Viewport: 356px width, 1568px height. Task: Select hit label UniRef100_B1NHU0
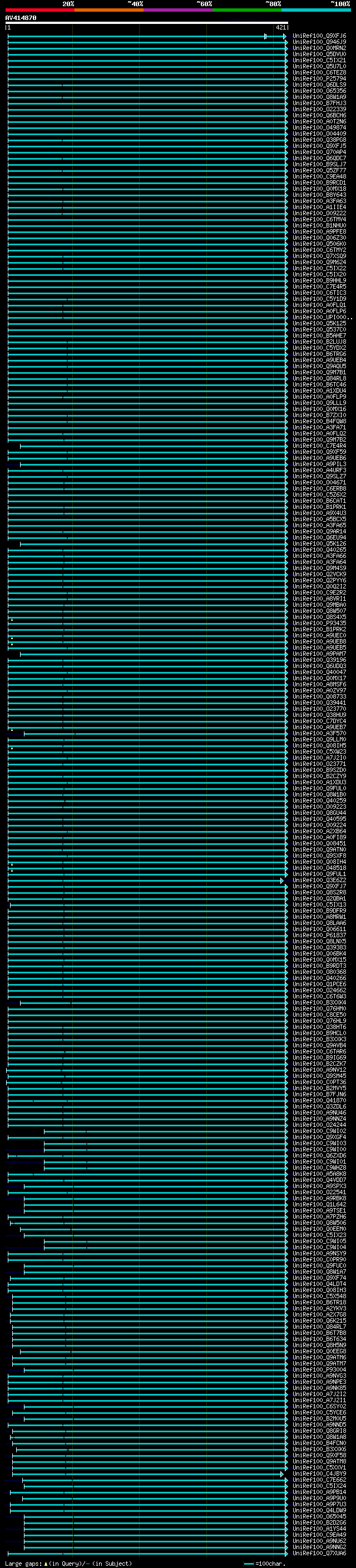point(319,225)
